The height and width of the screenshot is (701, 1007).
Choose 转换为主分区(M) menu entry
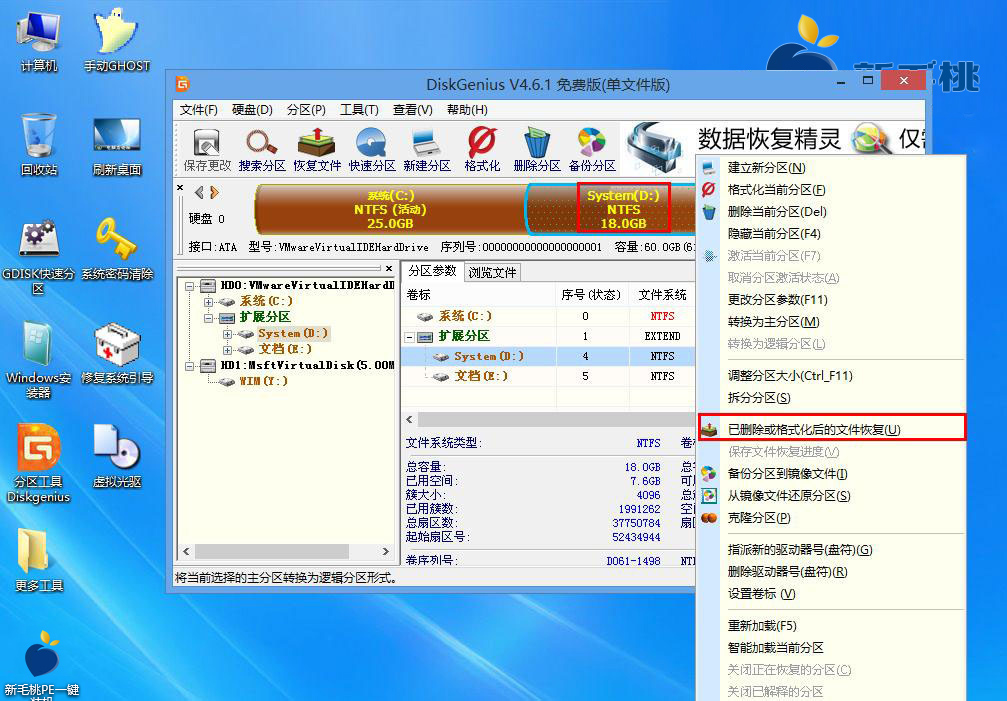[x=830, y=322]
